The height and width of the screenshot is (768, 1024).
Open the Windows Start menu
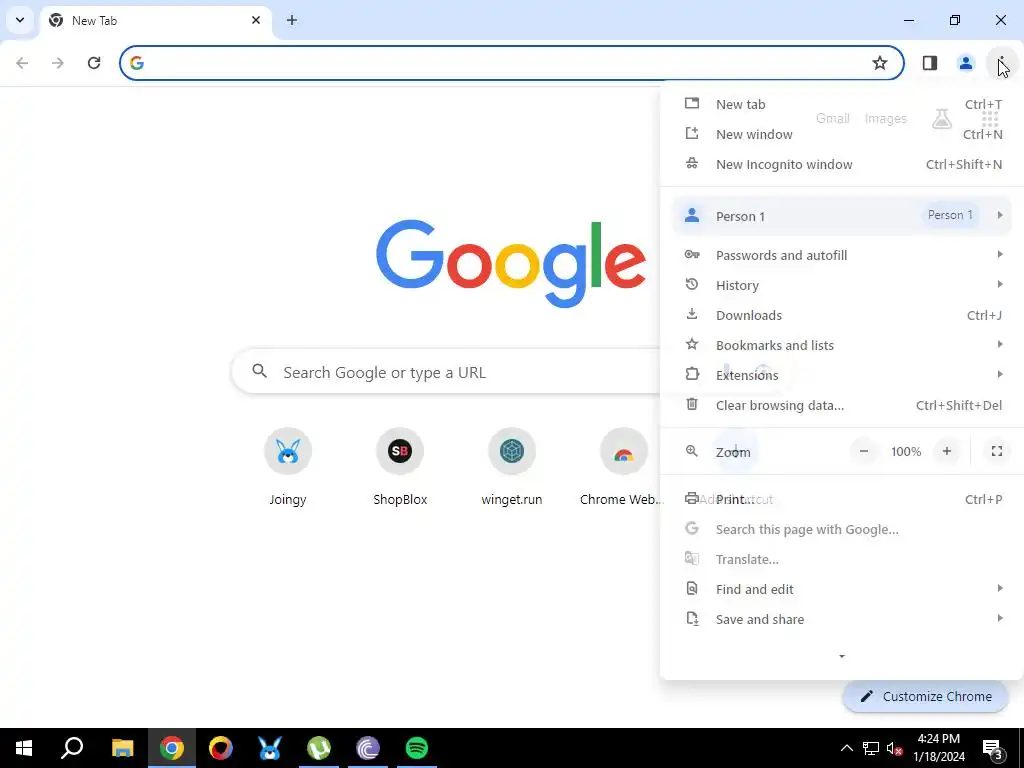24,748
